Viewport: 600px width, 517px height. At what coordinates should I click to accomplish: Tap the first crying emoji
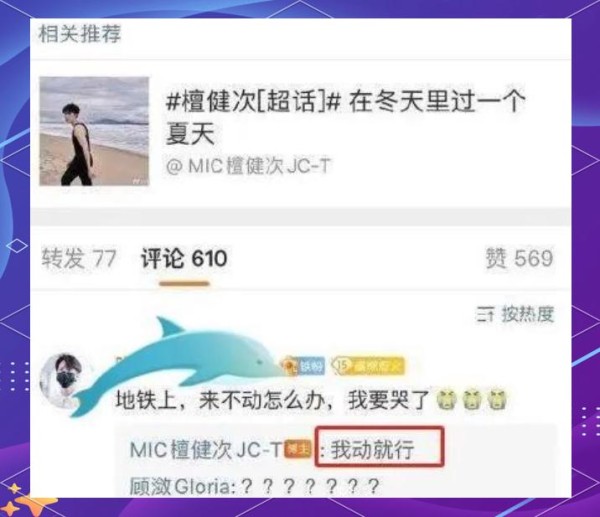coord(447,400)
